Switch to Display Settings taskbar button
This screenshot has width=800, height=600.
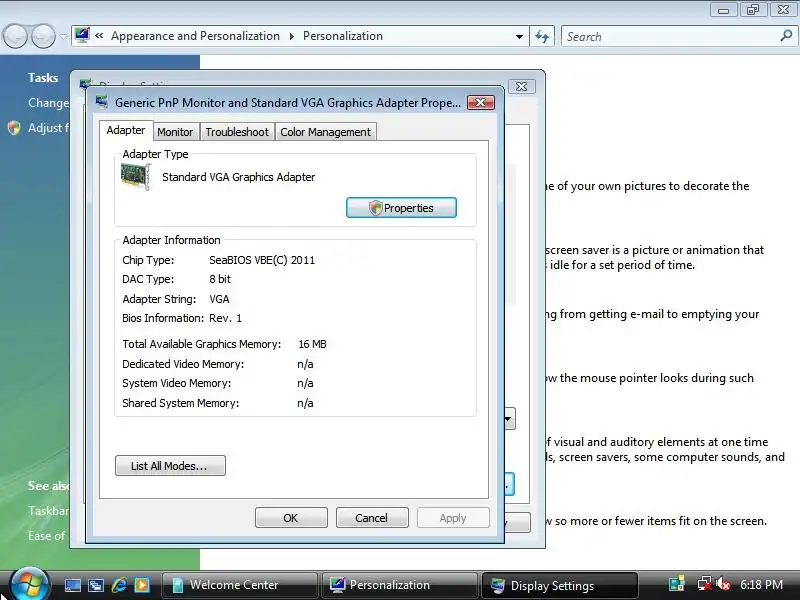click(x=560, y=585)
